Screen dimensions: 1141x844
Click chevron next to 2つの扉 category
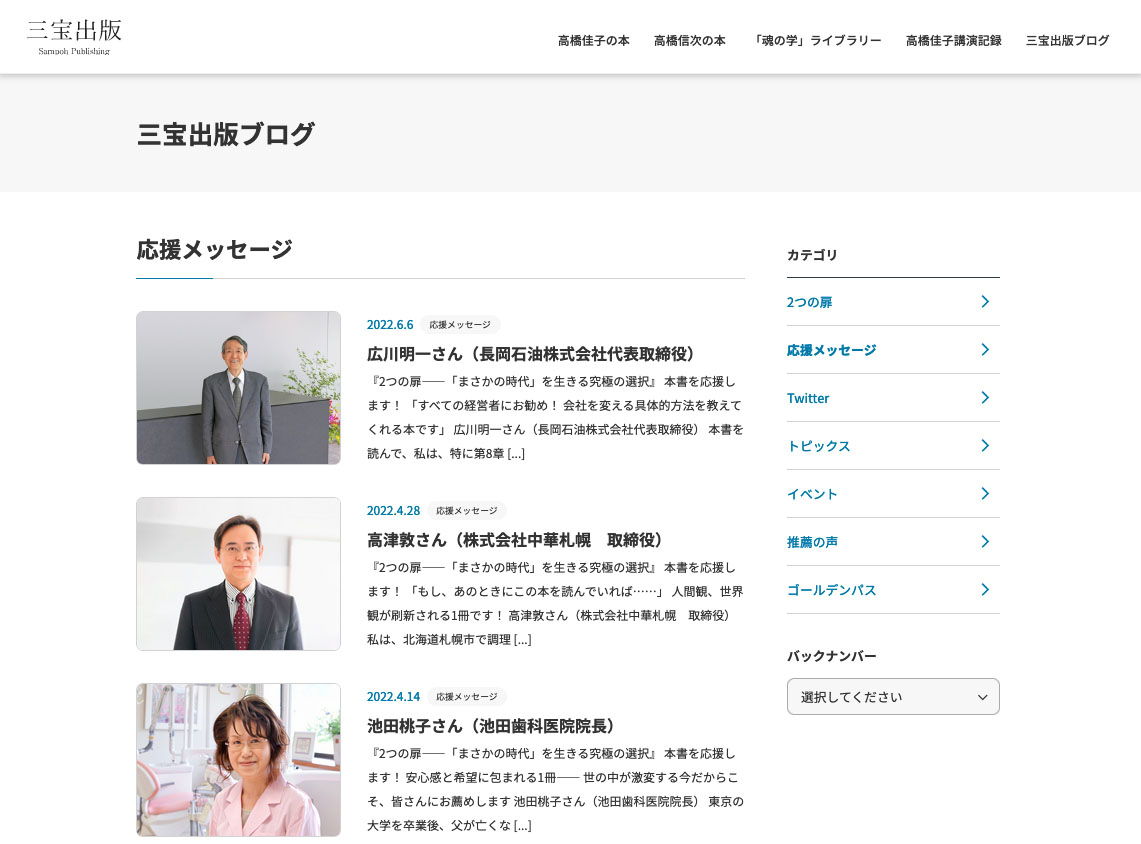tap(985, 301)
